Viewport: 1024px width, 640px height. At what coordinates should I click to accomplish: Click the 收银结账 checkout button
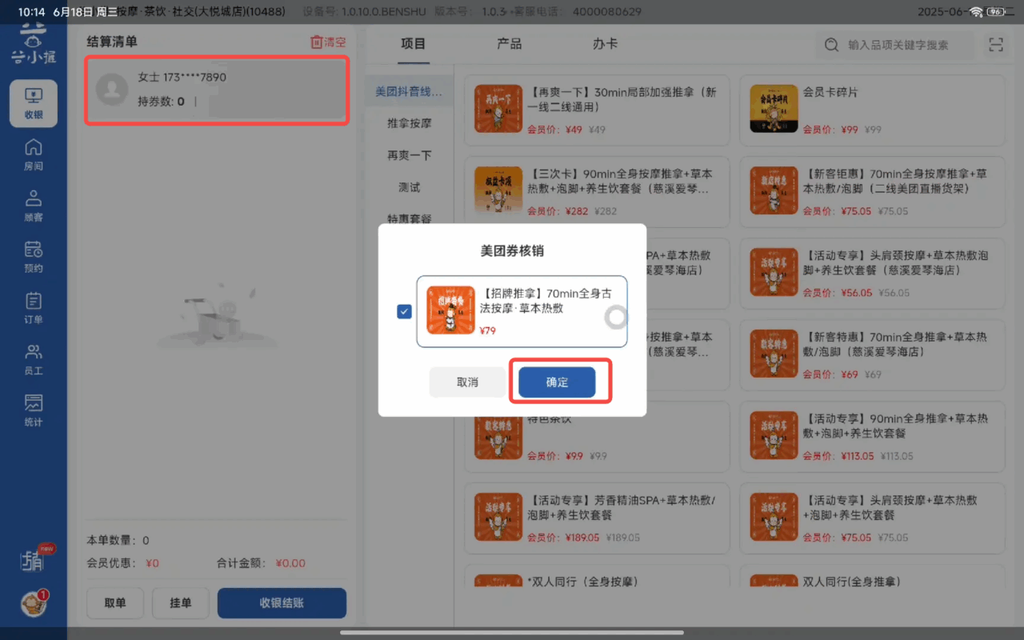281,603
